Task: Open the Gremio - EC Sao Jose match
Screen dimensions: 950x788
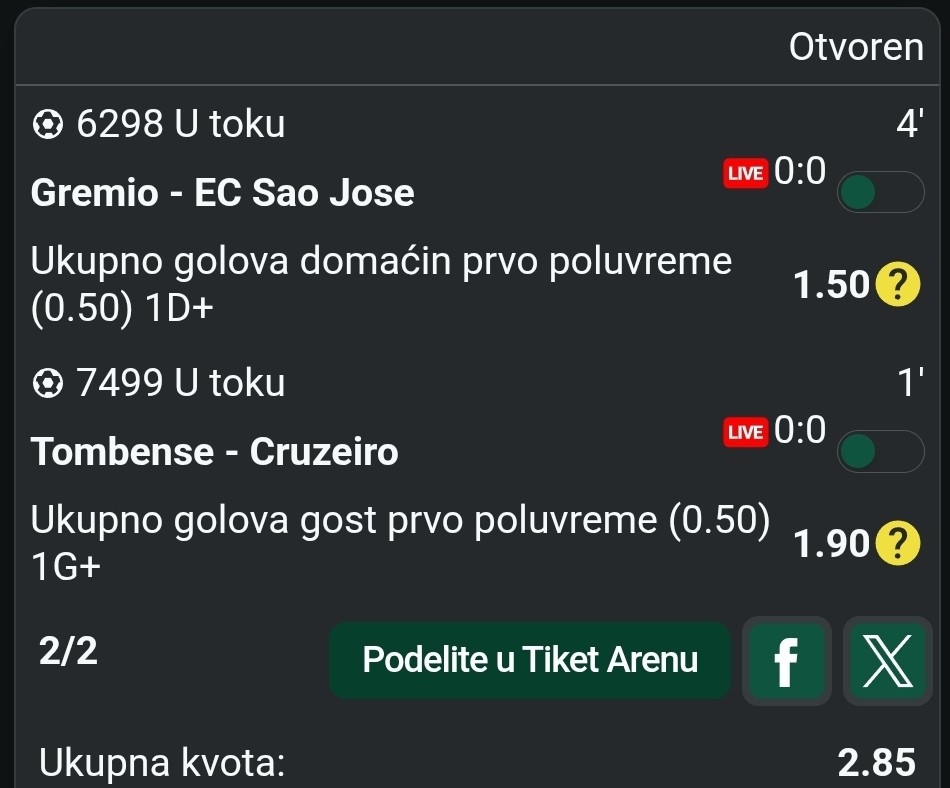Action: coord(223,192)
